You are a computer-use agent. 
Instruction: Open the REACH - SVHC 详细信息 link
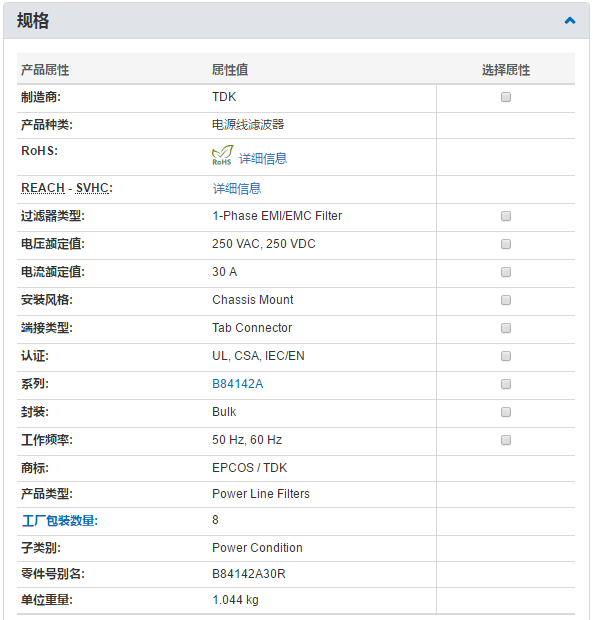tap(237, 189)
